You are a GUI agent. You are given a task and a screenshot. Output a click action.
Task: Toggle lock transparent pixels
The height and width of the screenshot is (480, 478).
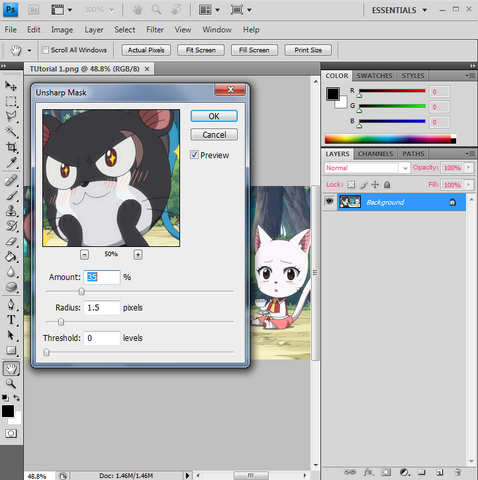click(351, 184)
